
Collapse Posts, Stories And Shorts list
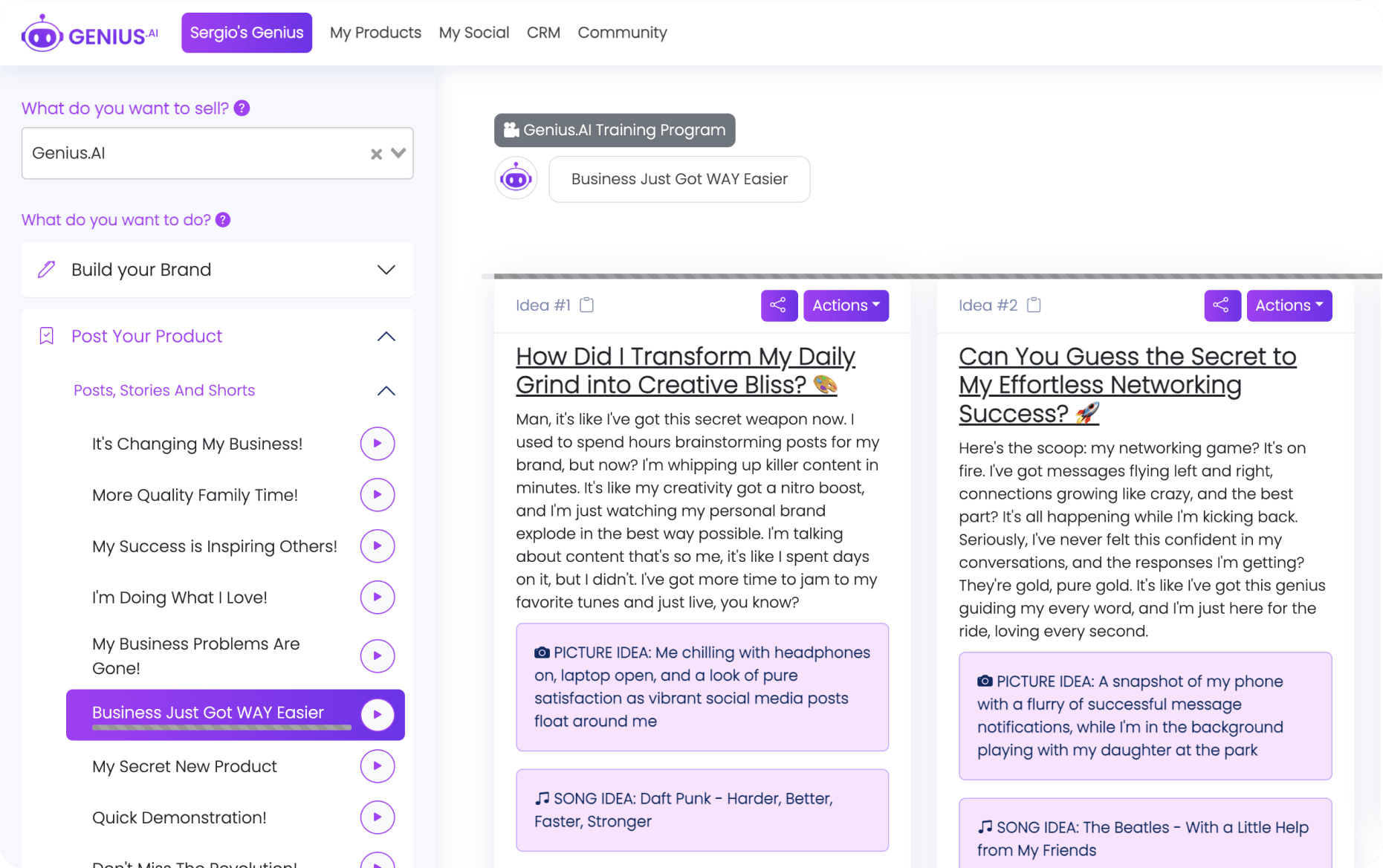(x=386, y=391)
